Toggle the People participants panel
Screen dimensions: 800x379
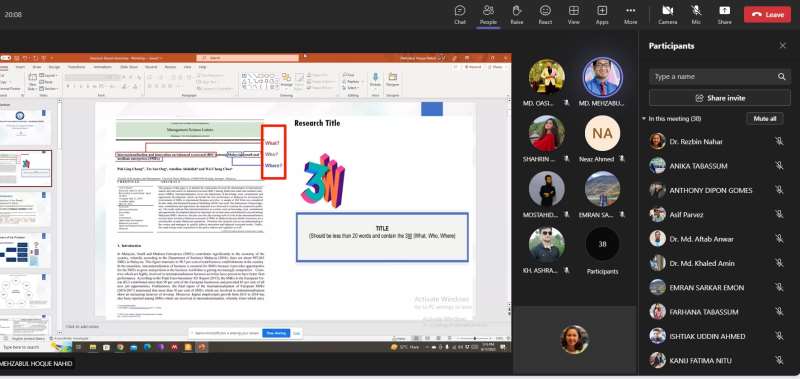(x=488, y=15)
